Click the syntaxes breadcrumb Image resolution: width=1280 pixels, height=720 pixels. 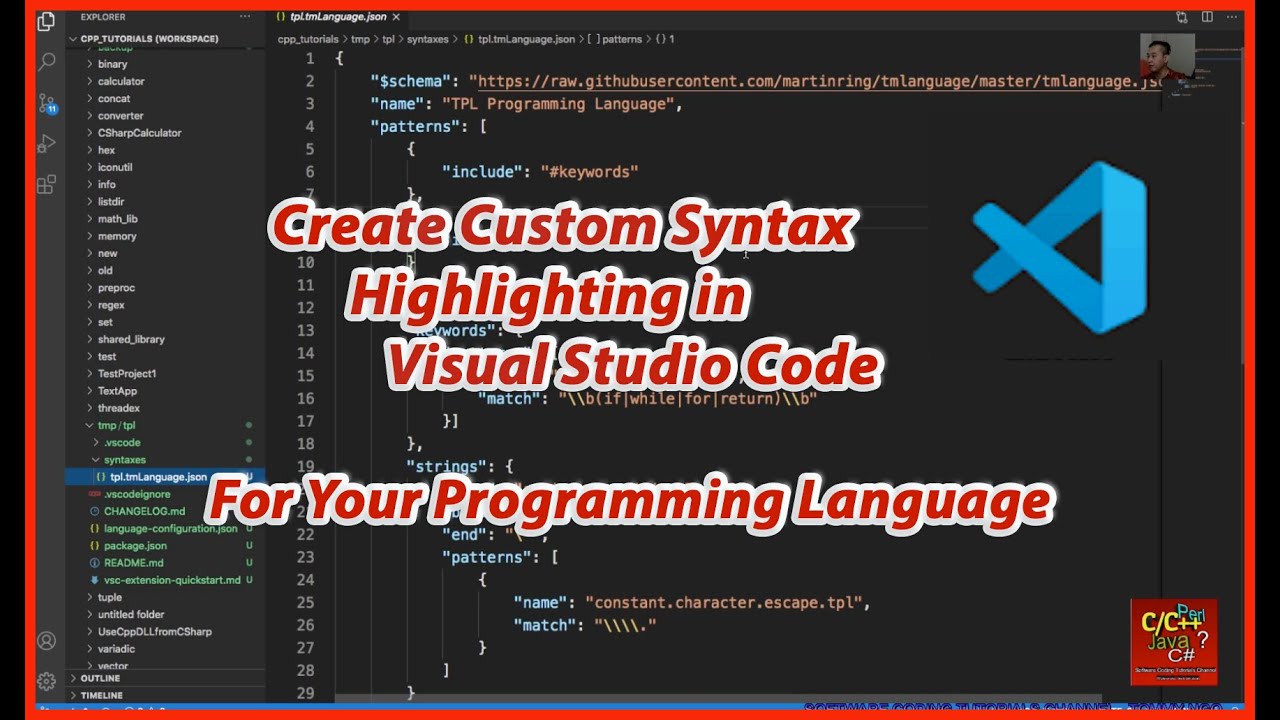pyautogui.click(x=428, y=39)
